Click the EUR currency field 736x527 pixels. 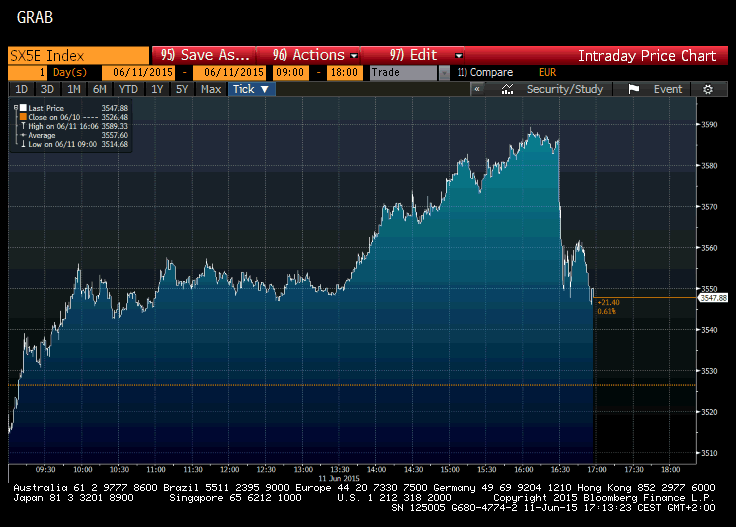click(x=547, y=72)
